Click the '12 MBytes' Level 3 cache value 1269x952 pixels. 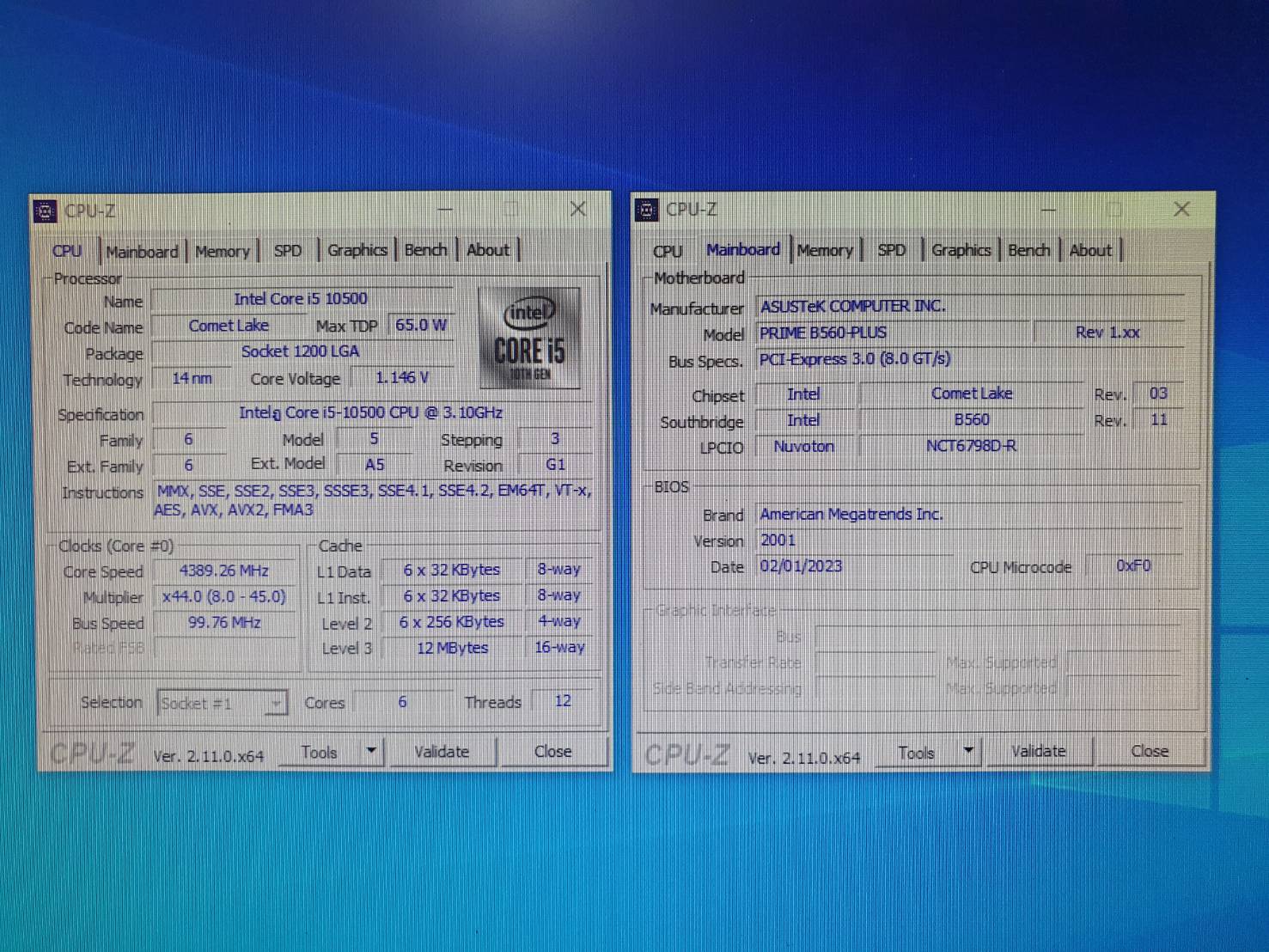pos(452,648)
